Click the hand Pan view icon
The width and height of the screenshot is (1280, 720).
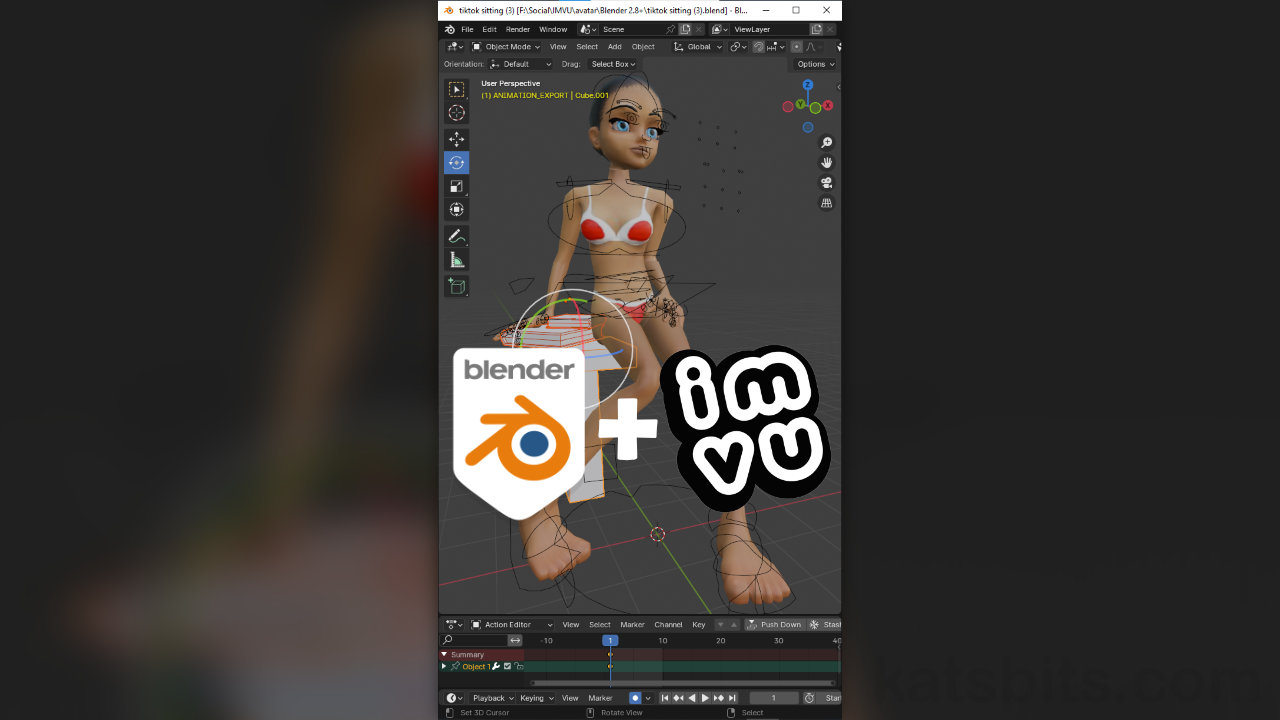[827, 163]
